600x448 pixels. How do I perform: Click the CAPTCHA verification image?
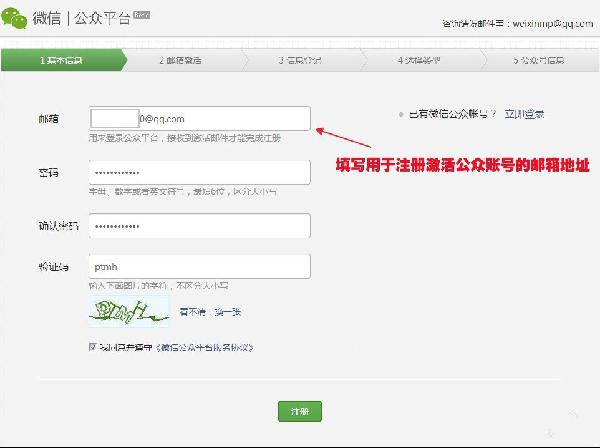click(128, 312)
